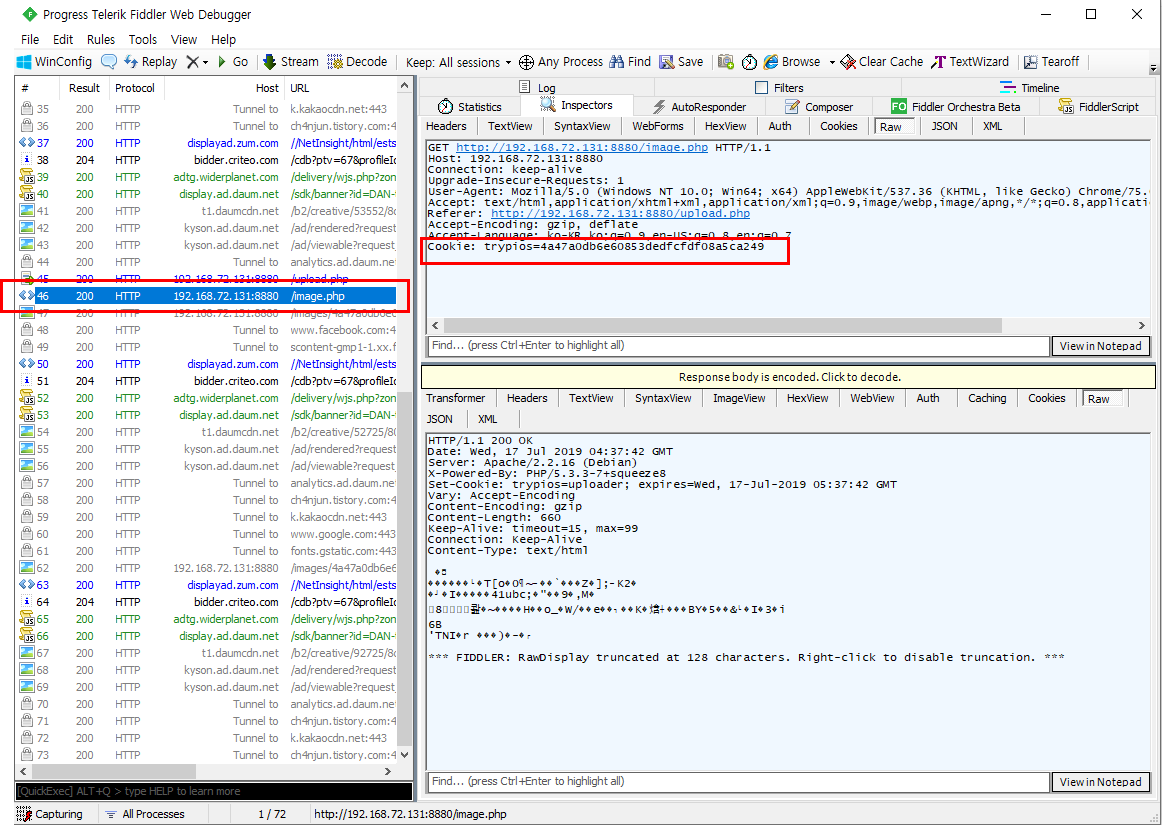
Task: Click request pane View in Notepad
Action: (x=1100, y=345)
